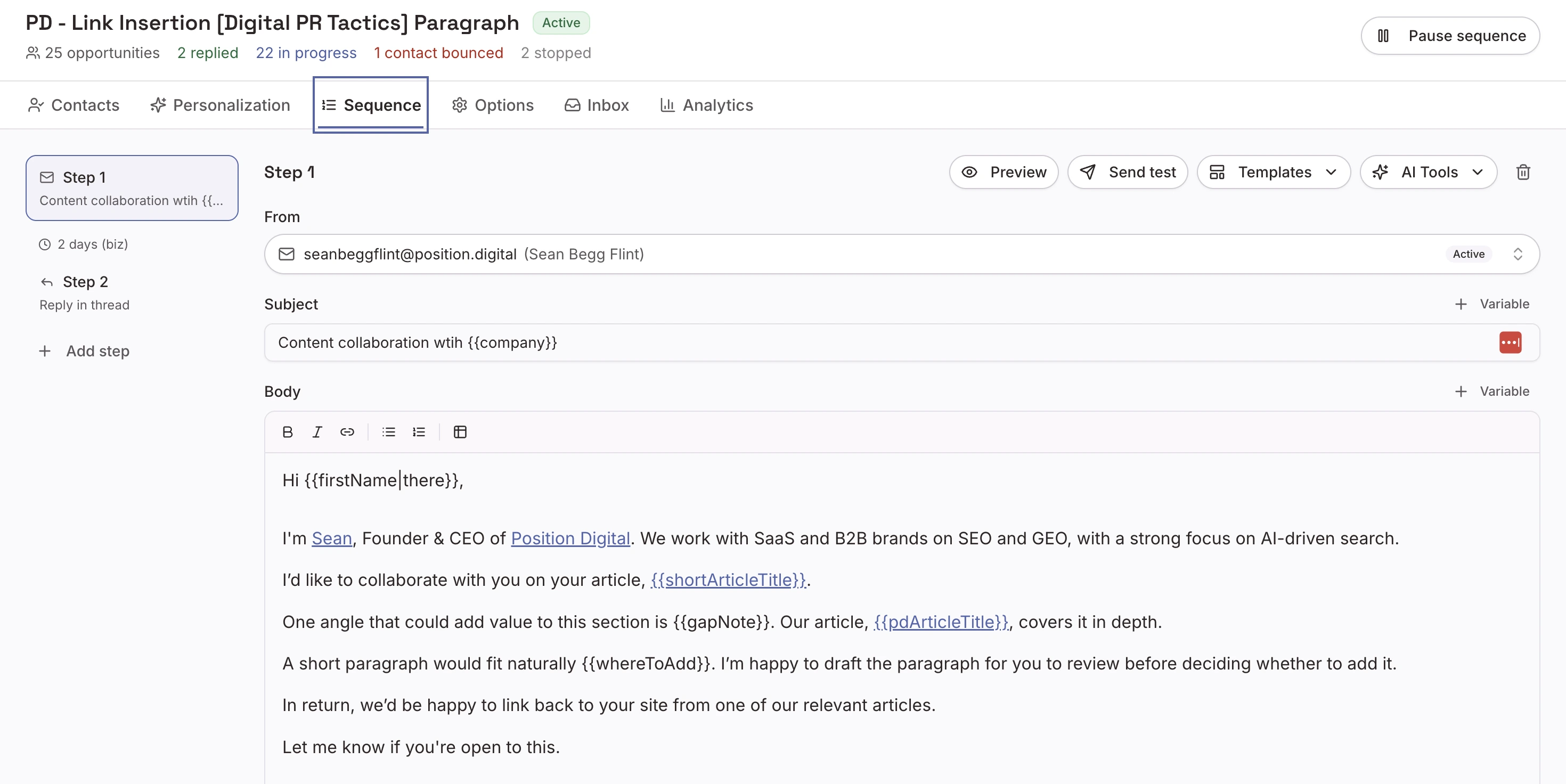The image size is (1566, 784).
Task: Open Preview of the email
Action: click(1004, 172)
